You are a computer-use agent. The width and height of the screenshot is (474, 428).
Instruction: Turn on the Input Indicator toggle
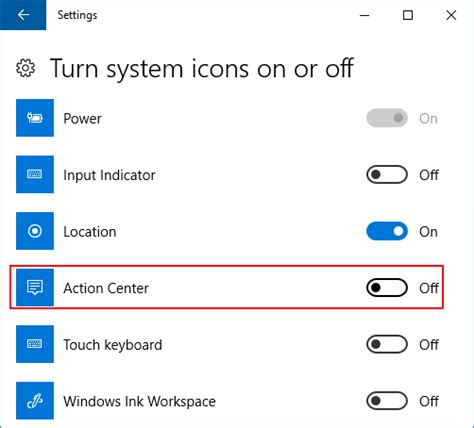[387, 174]
